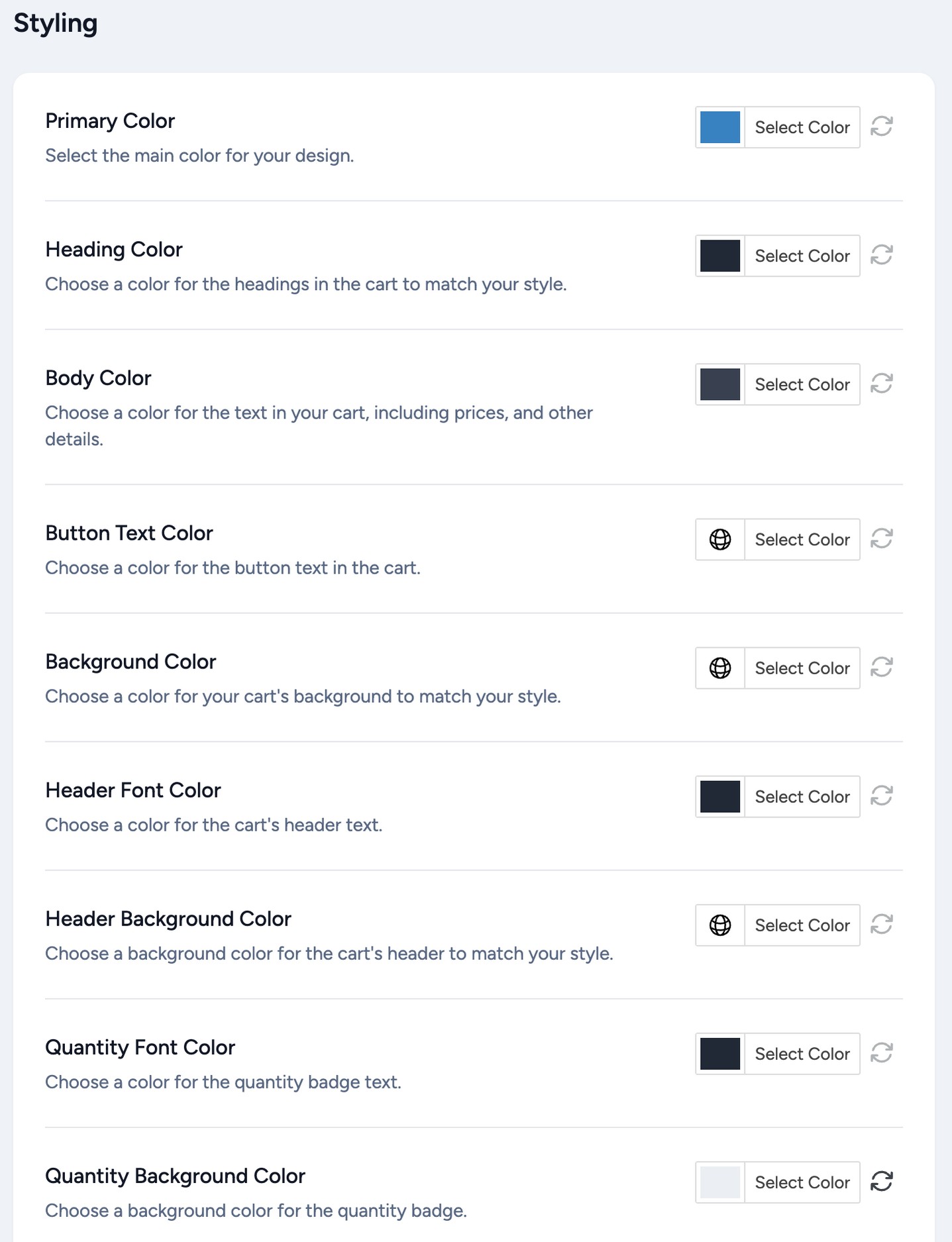Reset the Quantity Font Color

tap(882, 1053)
